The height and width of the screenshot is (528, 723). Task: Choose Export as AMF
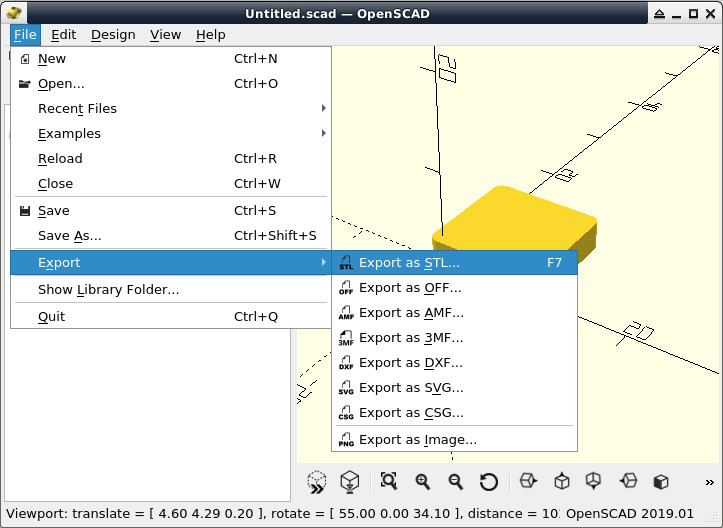pyautogui.click(x=454, y=313)
